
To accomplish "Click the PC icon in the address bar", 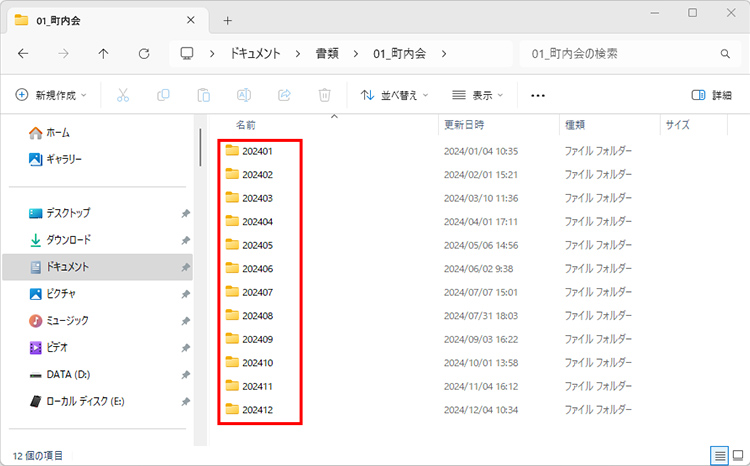I will pyautogui.click(x=187, y=54).
